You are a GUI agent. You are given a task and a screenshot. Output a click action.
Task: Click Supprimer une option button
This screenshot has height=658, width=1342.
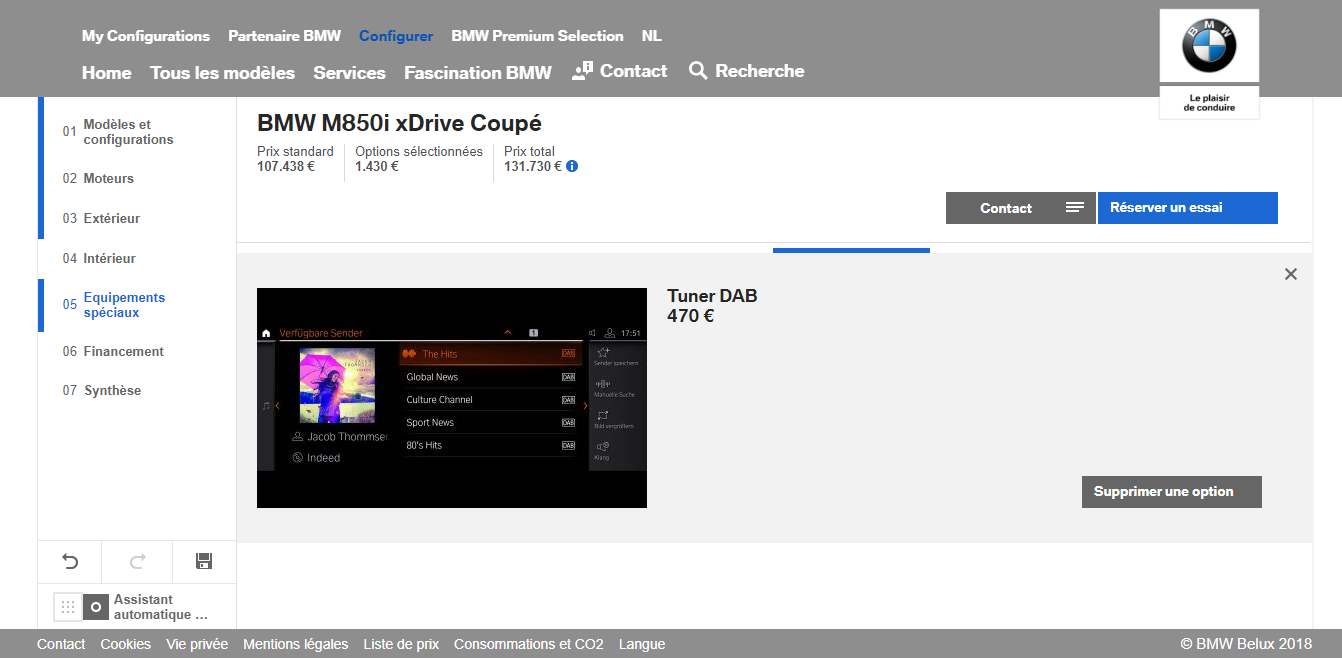tap(1171, 492)
